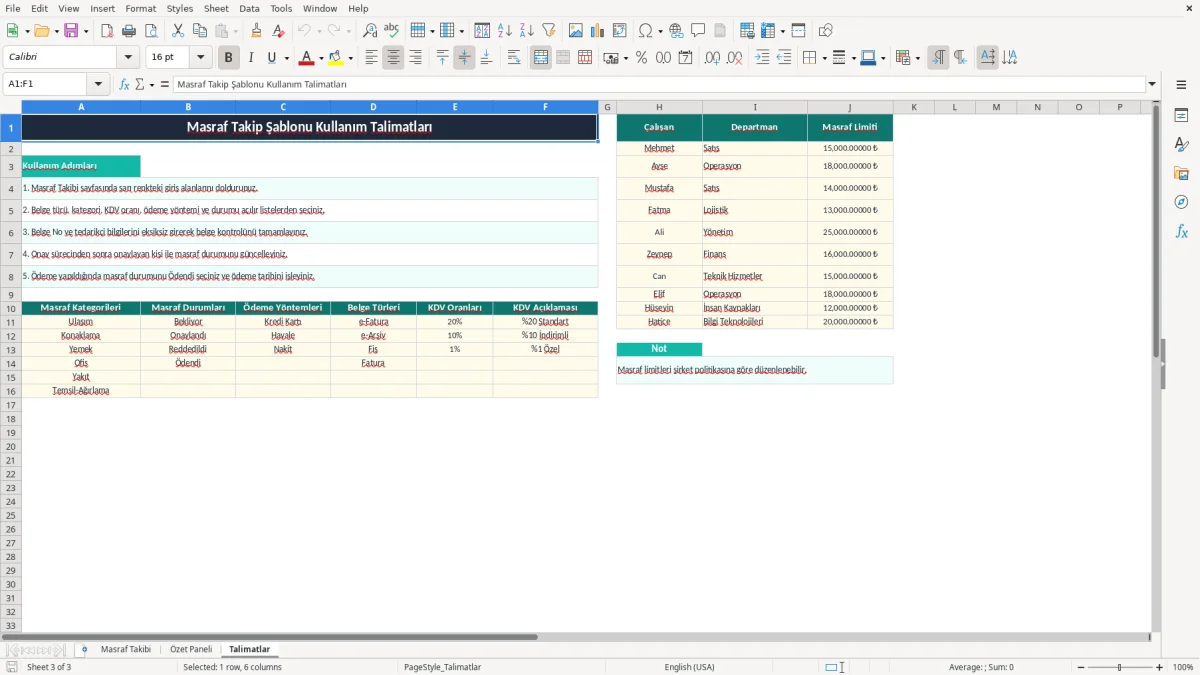Click the formula input line
This screenshot has height=675, width=1200.
tap(659, 85)
